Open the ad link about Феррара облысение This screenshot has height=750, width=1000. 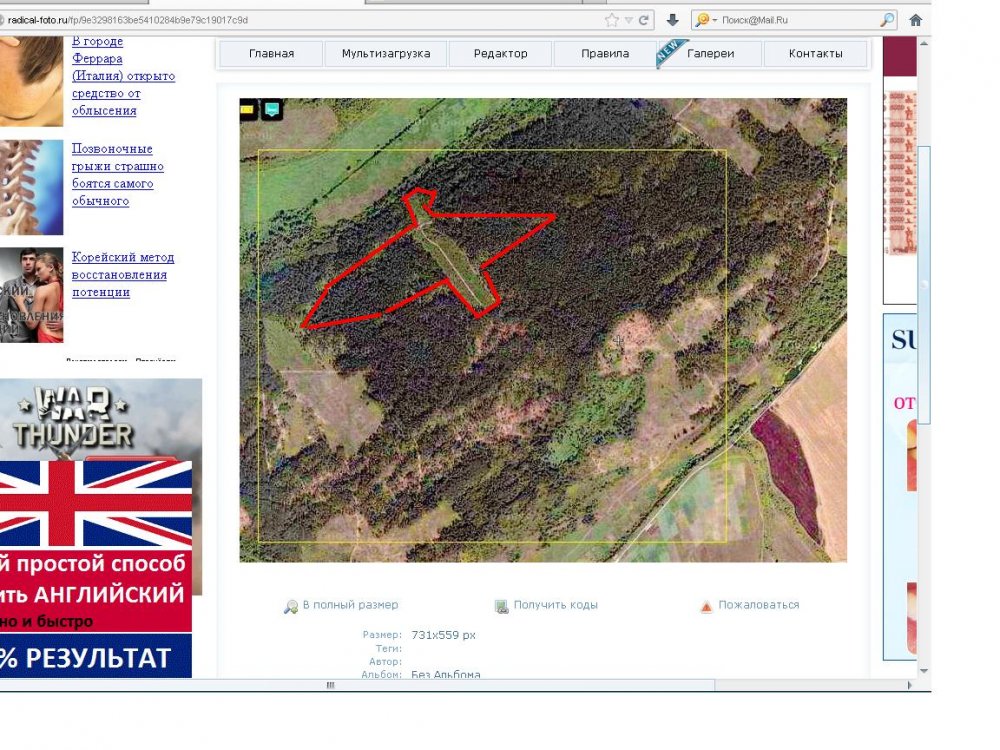(x=123, y=76)
